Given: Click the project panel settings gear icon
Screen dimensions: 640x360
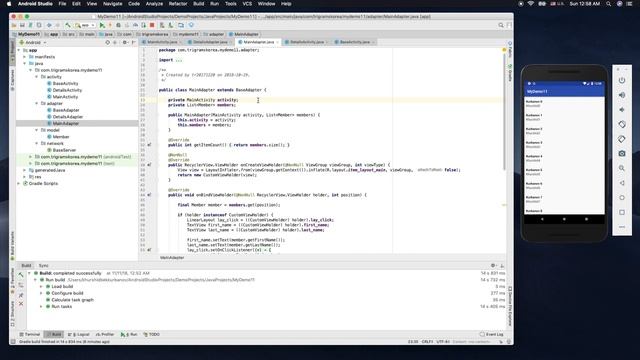Looking at the screenshot, I should [x=124, y=42].
